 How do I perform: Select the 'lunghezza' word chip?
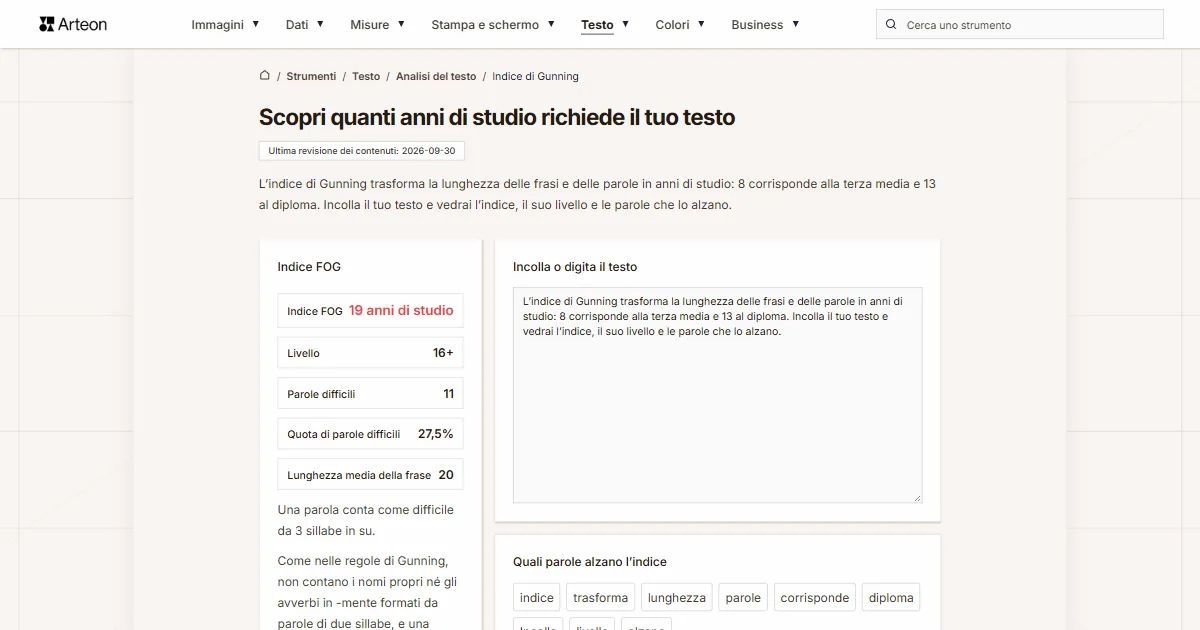[677, 598]
